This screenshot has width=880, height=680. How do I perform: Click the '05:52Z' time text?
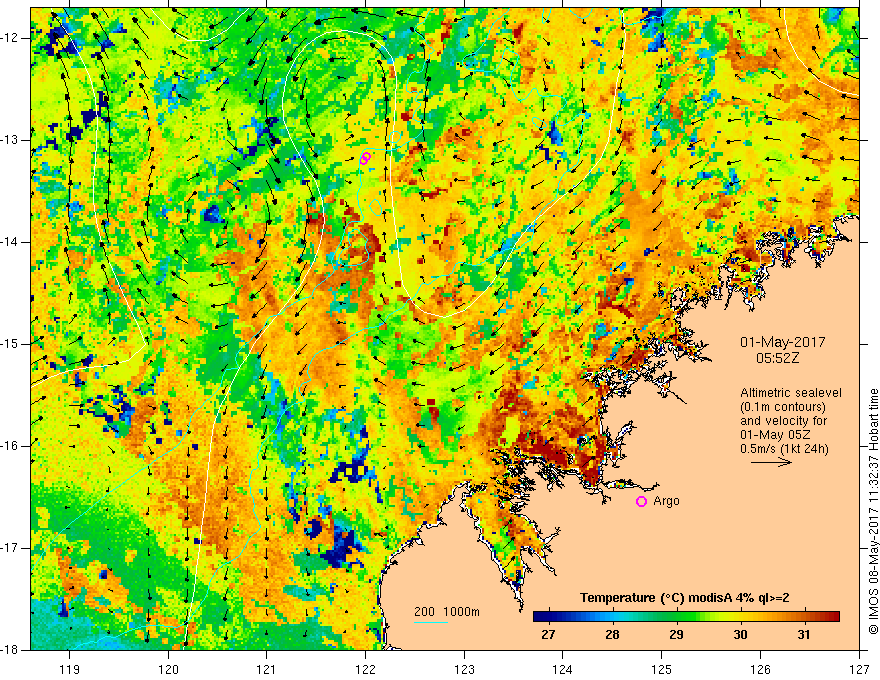[x=777, y=358]
